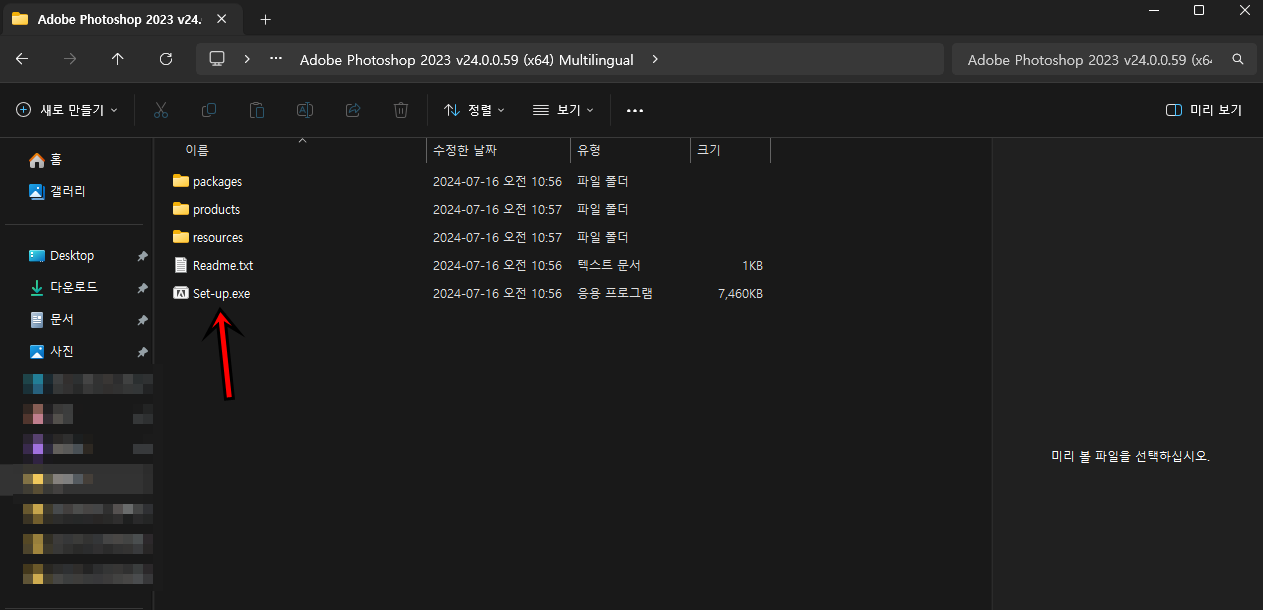Refresh the current folder view

click(166, 59)
